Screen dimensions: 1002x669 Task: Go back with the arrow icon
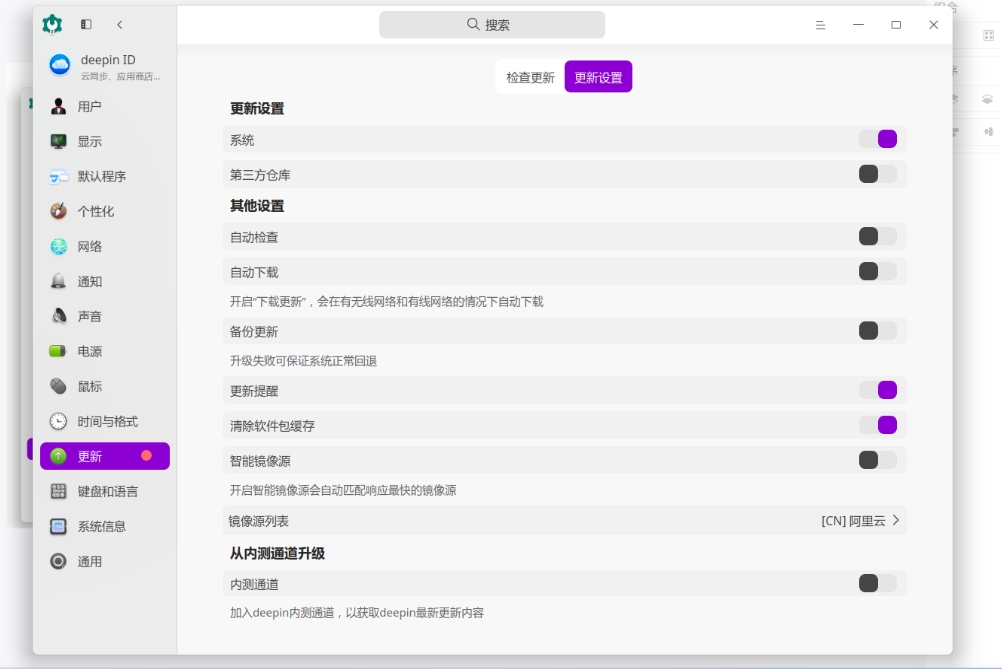pyautogui.click(x=119, y=24)
